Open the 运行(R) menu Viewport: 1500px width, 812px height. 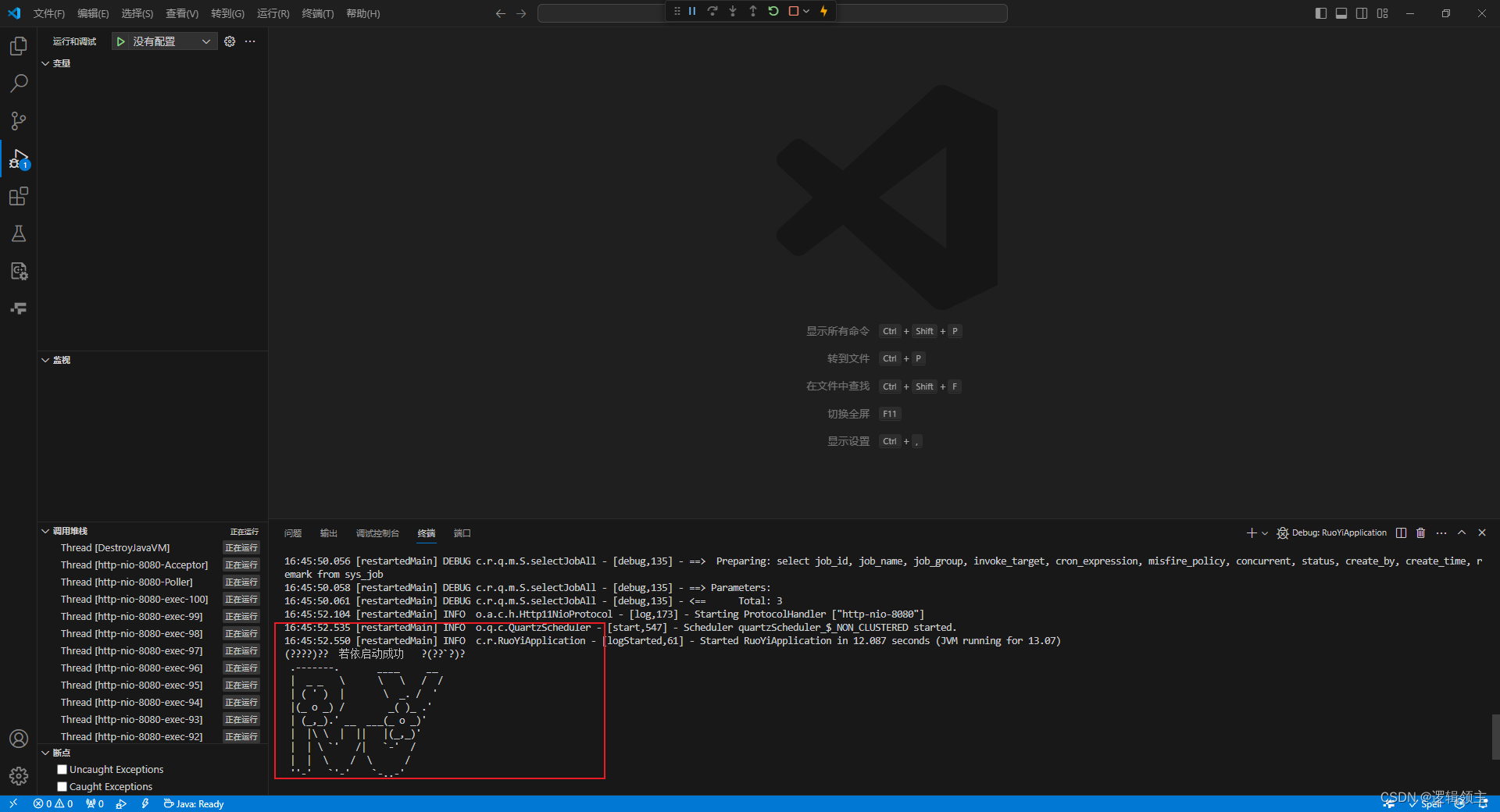tap(273, 13)
